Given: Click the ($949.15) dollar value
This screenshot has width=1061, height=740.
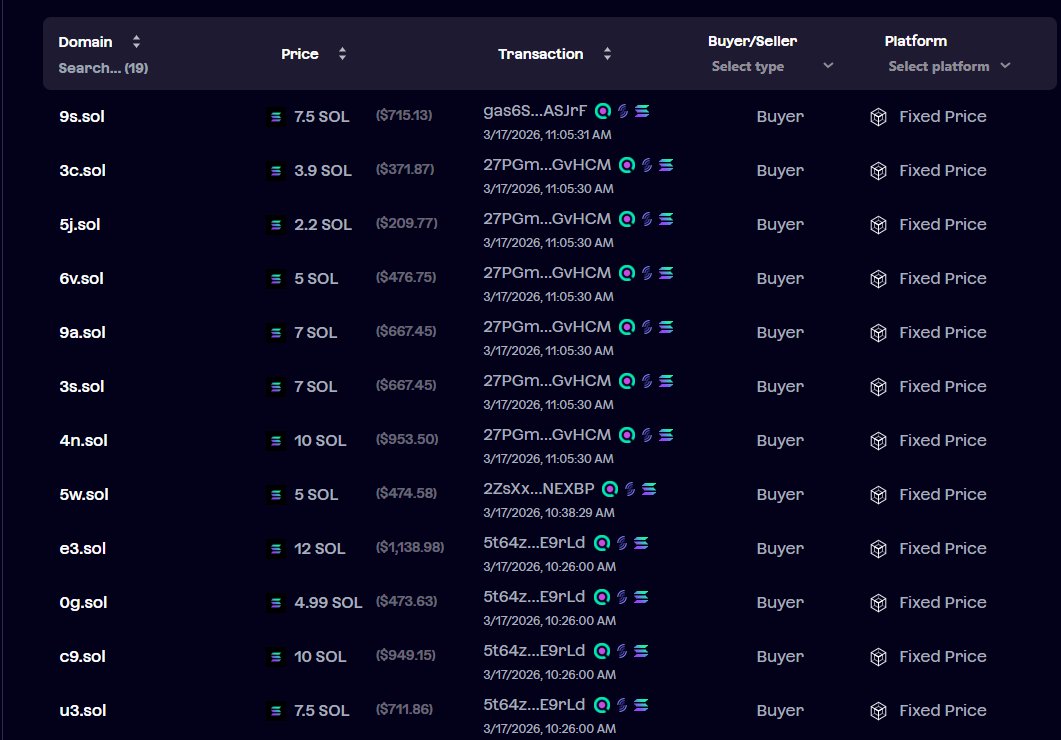Looking at the screenshot, I should point(405,655).
